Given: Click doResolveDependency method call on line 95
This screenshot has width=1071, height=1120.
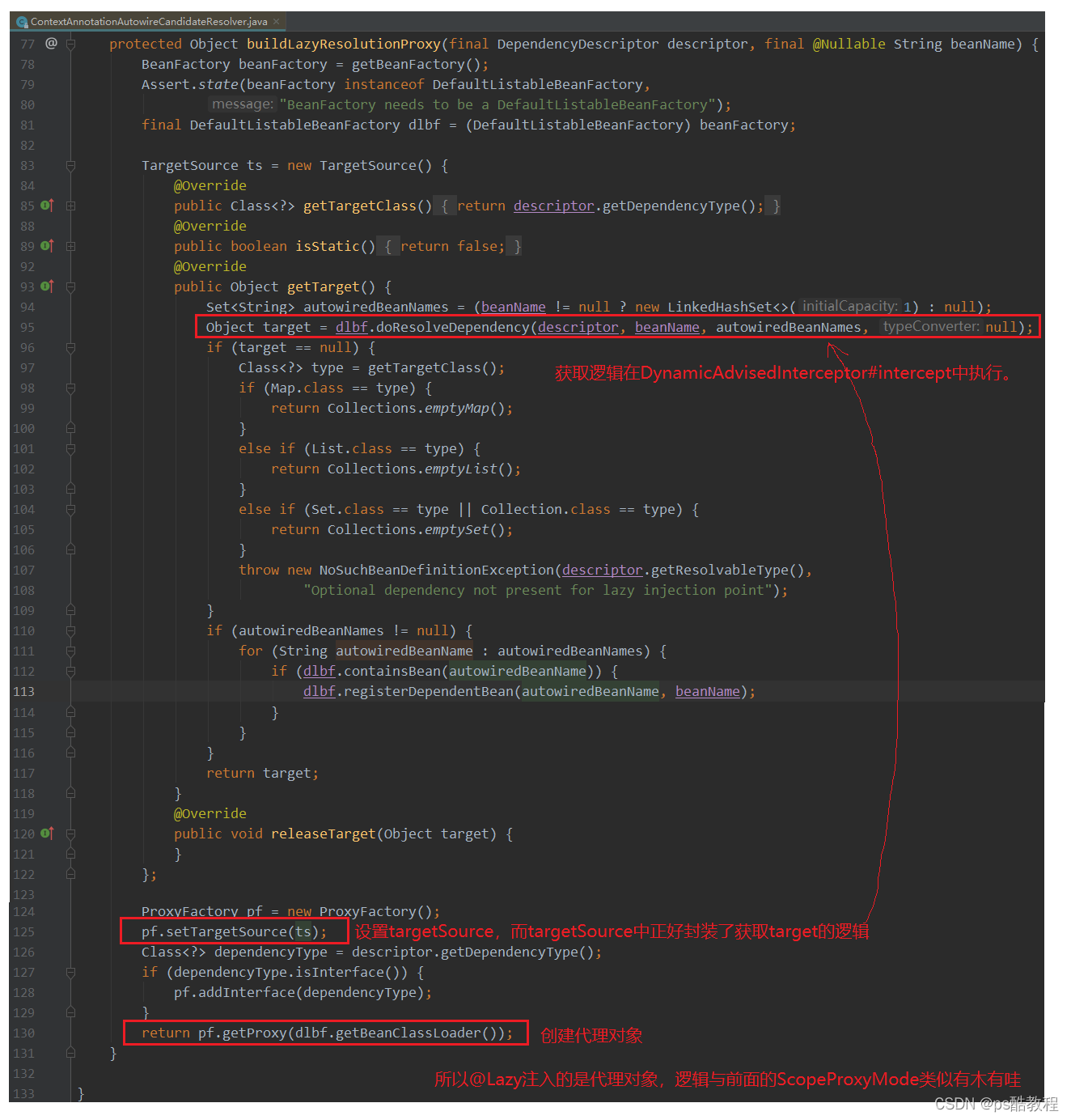Looking at the screenshot, I should coord(453,327).
